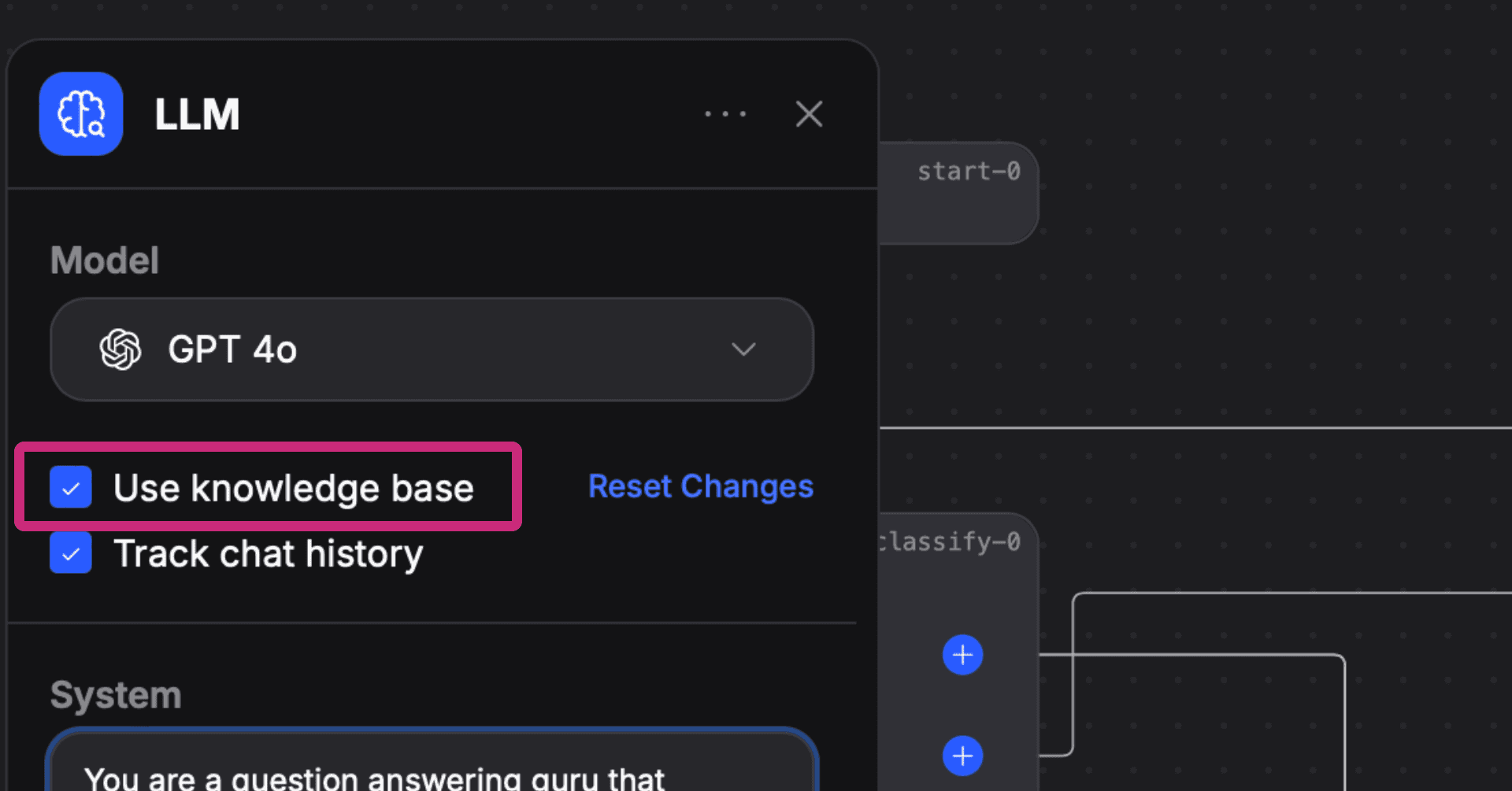
Task: Click the Model section label
Action: (104, 260)
